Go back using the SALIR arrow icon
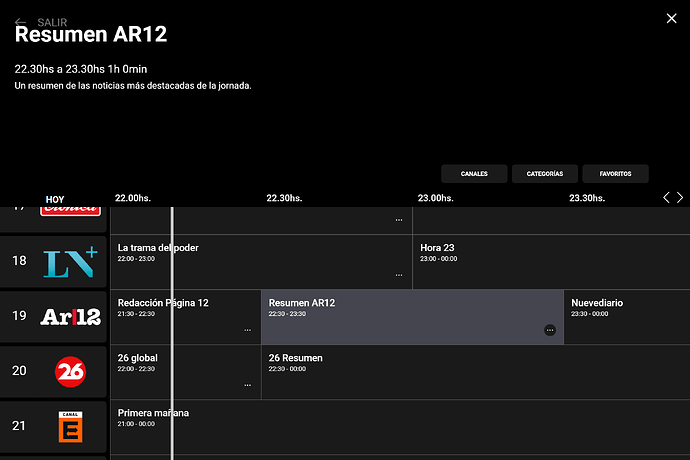Viewport: 690px width, 460px height. pos(20,22)
